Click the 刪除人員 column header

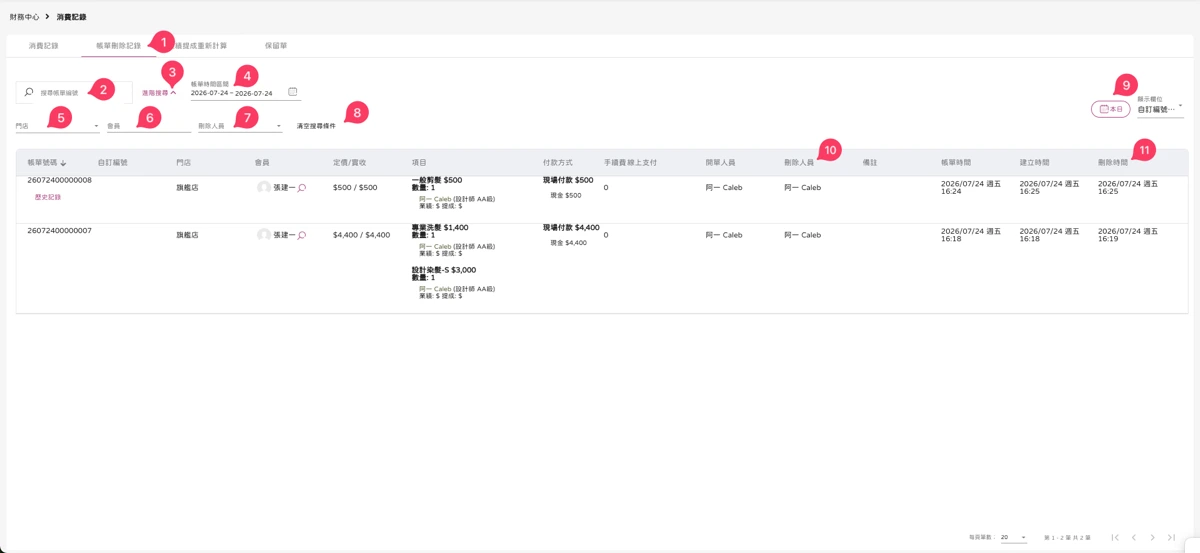[800, 162]
